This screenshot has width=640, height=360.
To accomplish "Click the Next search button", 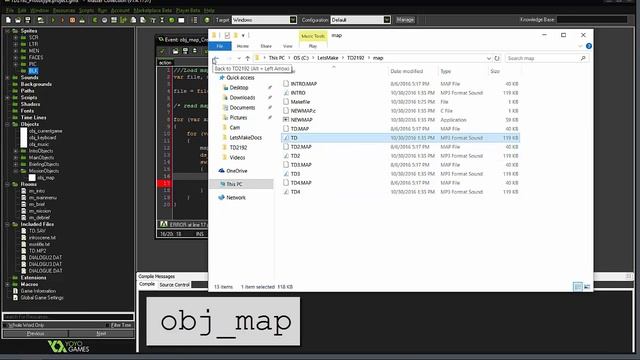I will click(x=101, y=333).
